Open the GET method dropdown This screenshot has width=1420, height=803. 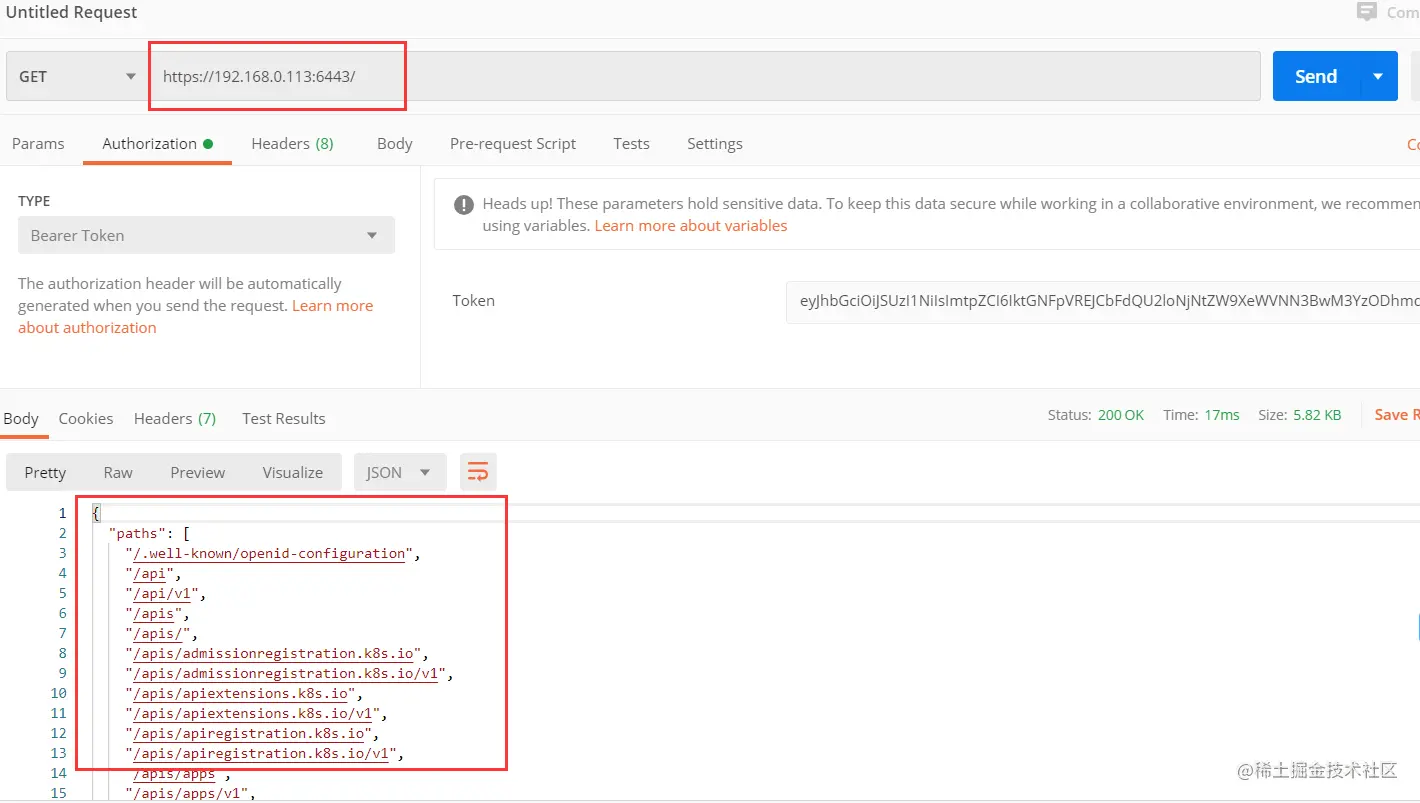(76, 76)
